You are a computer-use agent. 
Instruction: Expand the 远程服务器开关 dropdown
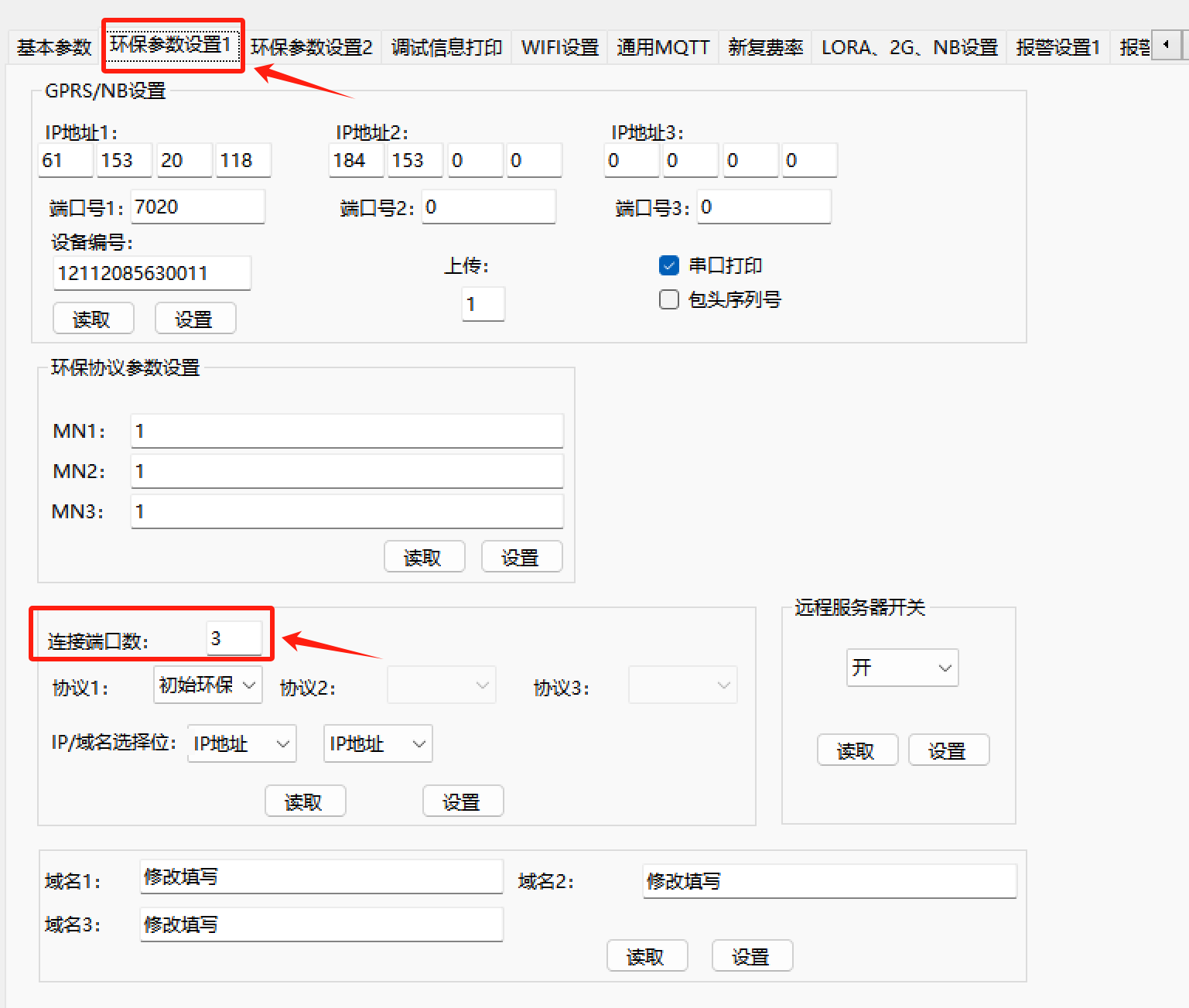[902, 668]
